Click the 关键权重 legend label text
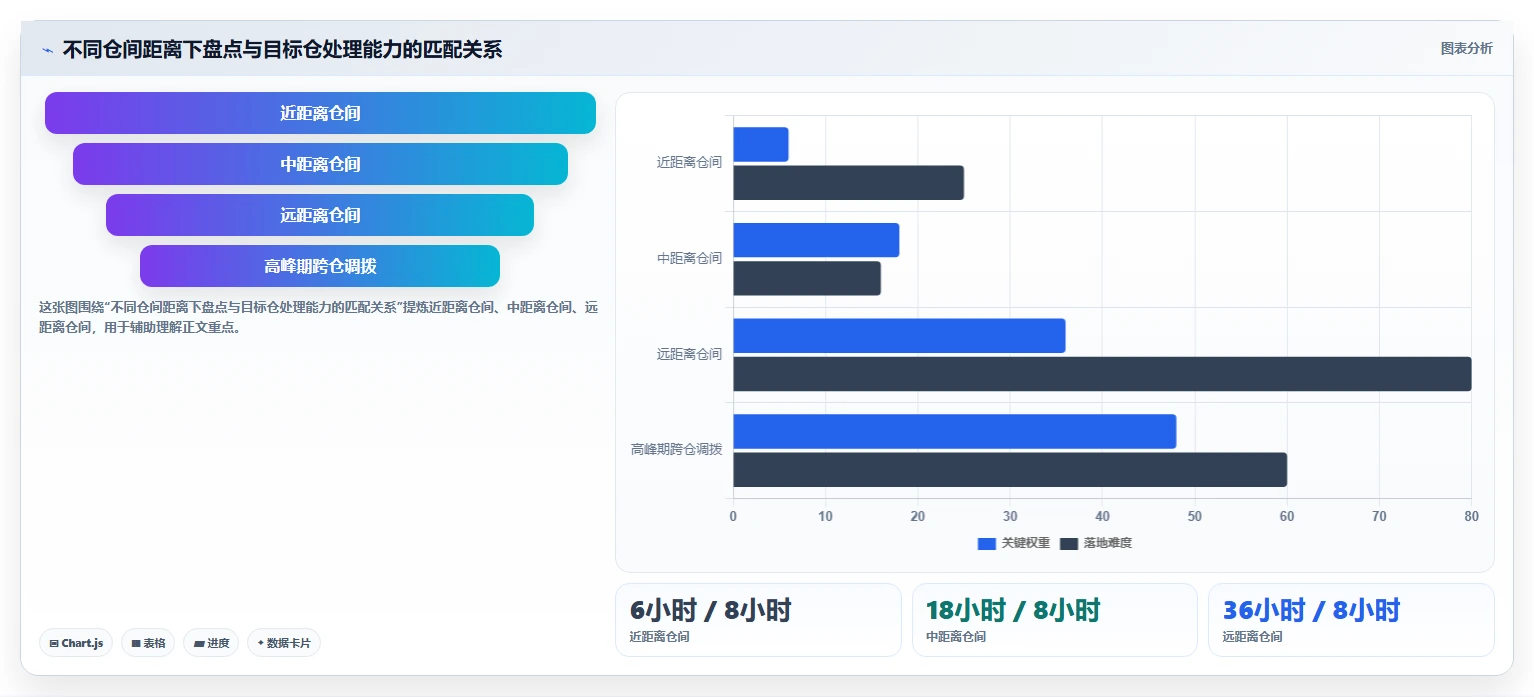This screenshot has height=697, width=1534. click(x=1026, y=543)
